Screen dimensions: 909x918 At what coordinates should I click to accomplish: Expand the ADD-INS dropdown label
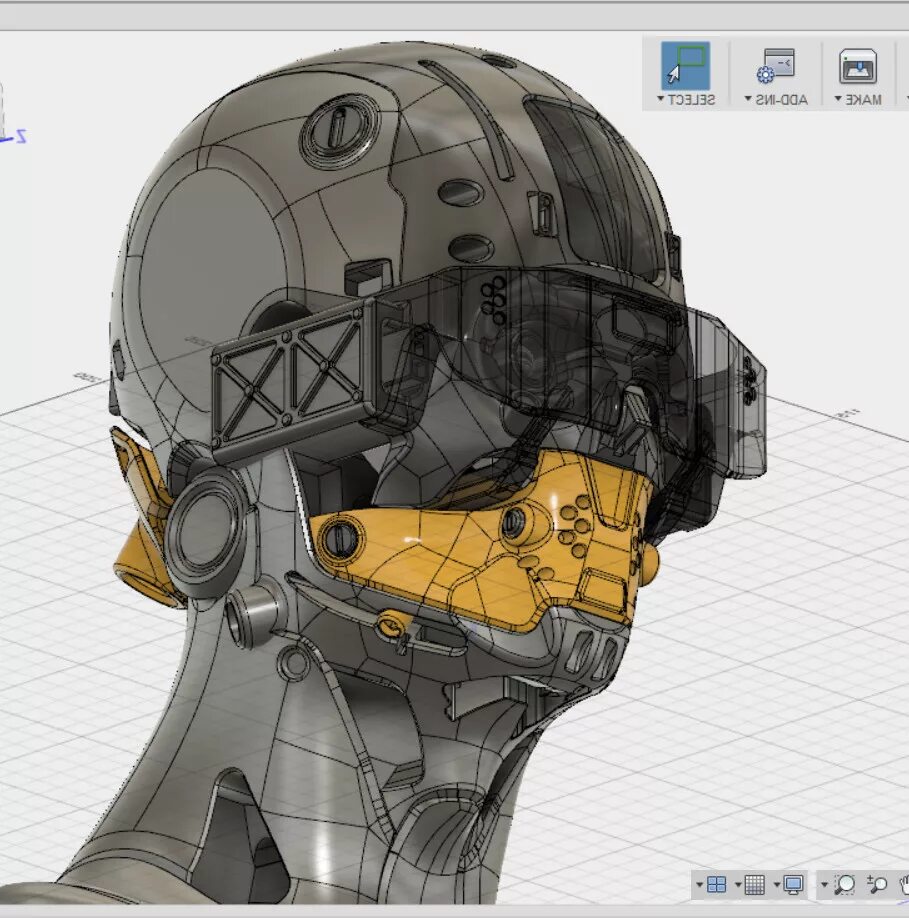pyautogui.click(x=776, y=100)
